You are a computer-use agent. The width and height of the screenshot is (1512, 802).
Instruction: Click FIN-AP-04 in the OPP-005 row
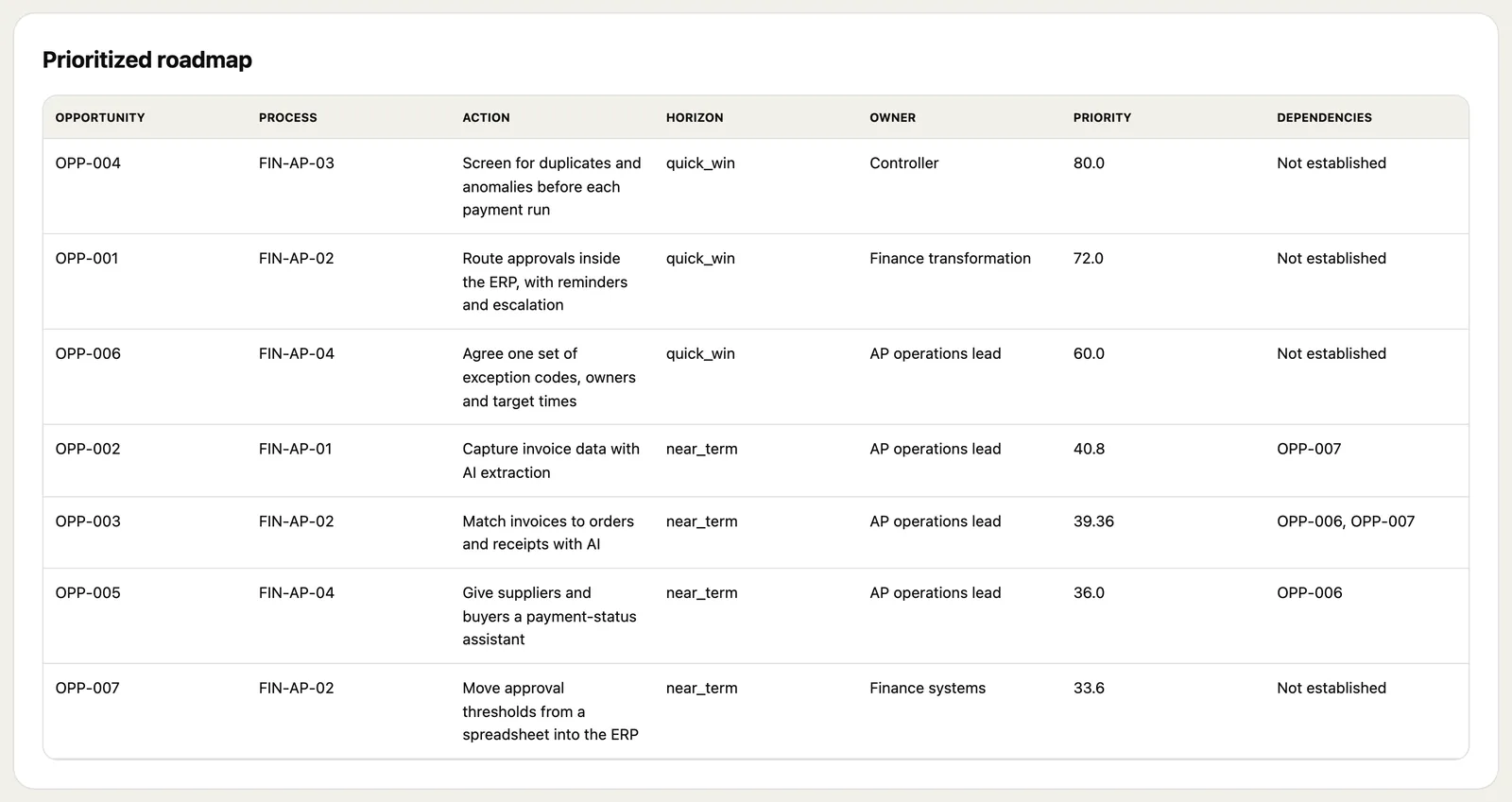pos(297,593)
